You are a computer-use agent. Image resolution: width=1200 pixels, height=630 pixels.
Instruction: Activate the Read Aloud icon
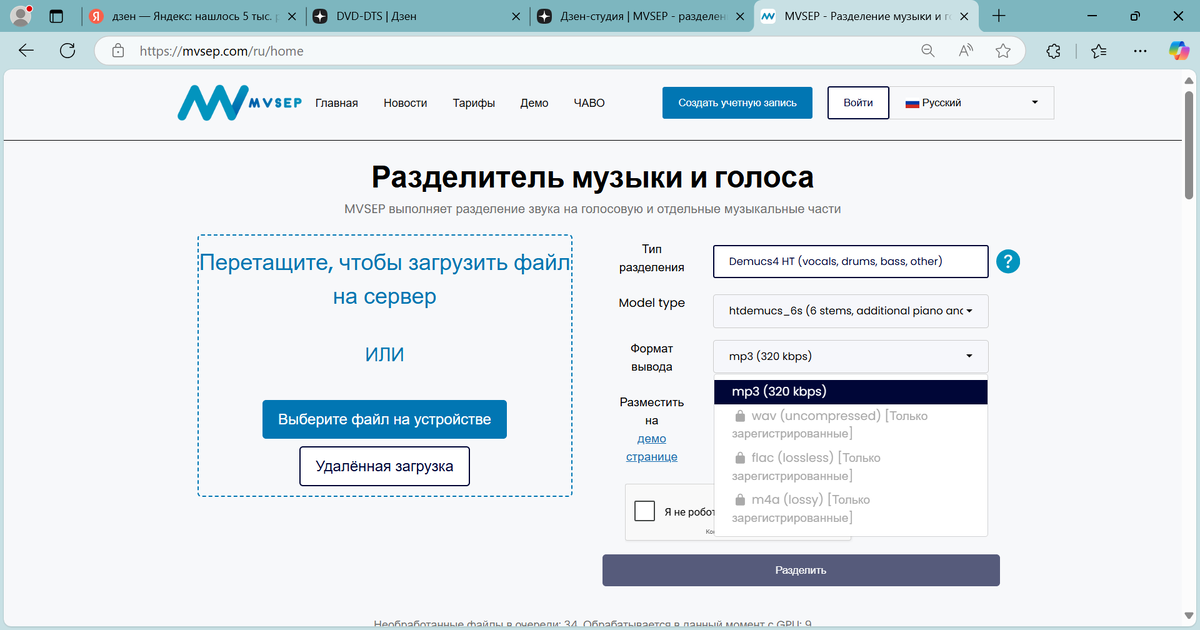(966, 50)
